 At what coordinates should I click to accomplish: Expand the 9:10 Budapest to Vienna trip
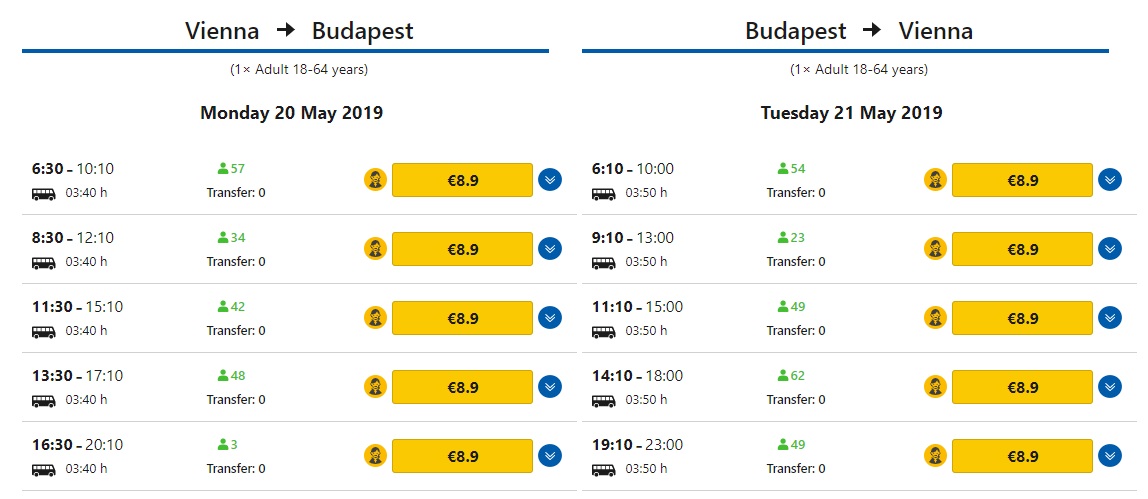(x=1110, y=249)
